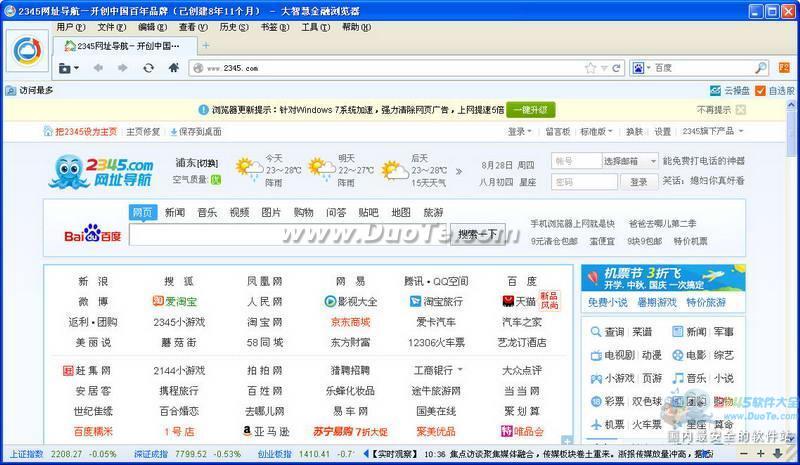Expand the 2345旗下产品 dropdown
The height and width of the screenshot is (465, 800).
[713, 131]
